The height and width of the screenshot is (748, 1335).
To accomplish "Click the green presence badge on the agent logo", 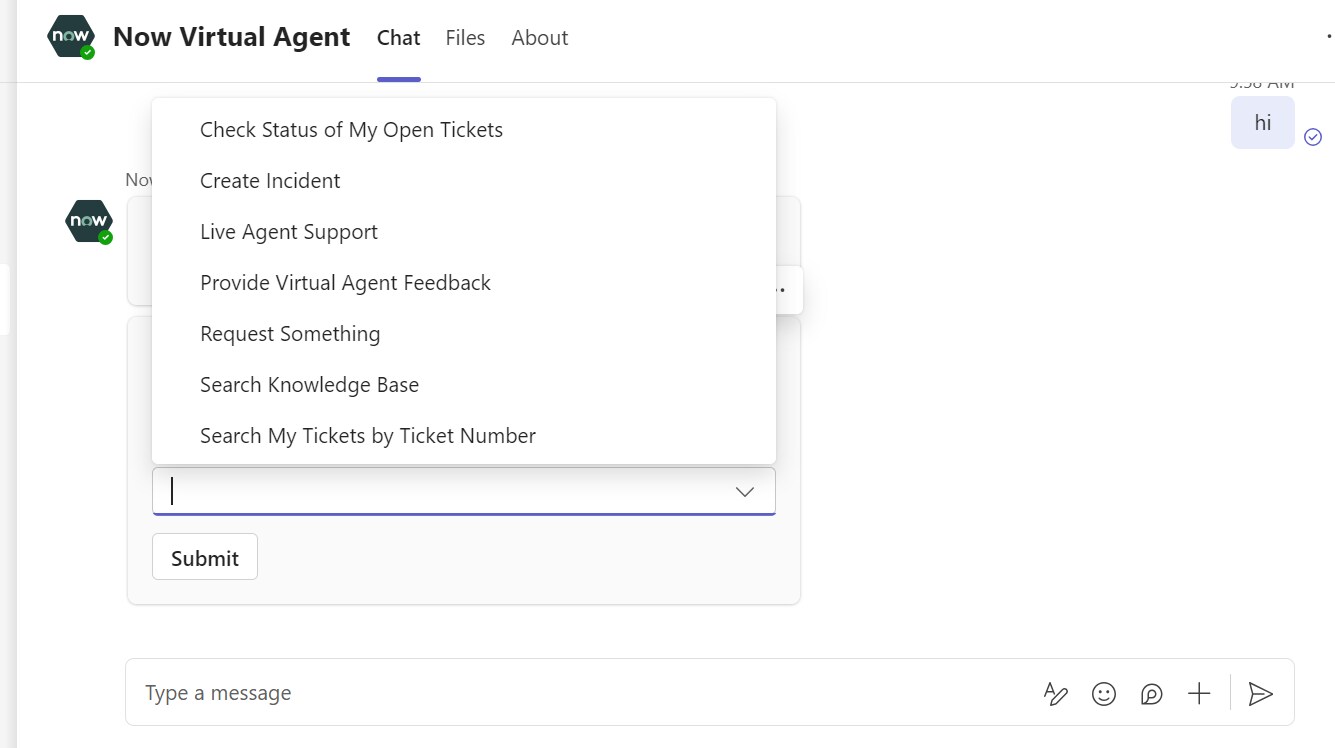I will click(x=89, y=52).
